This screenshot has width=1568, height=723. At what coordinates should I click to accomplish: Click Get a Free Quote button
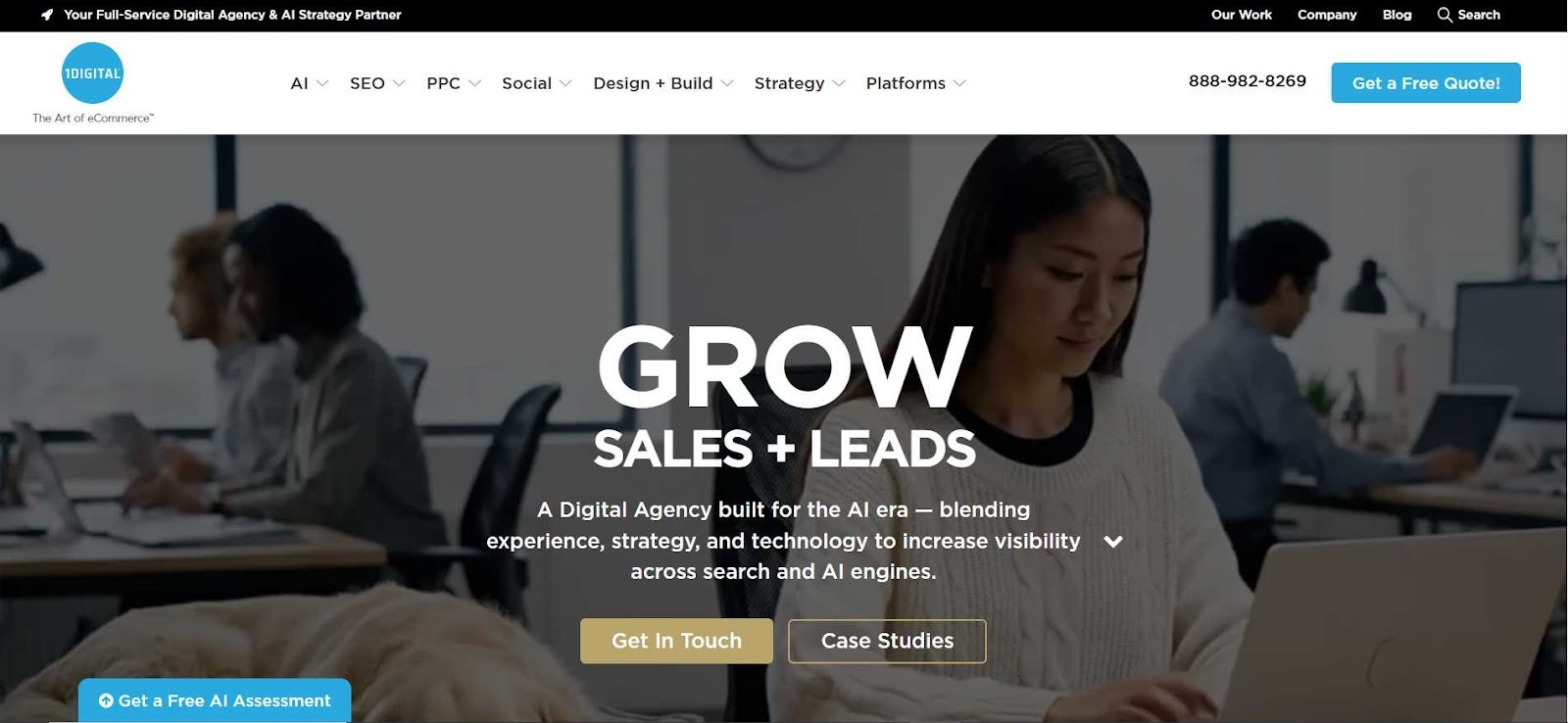(1426, 83)
